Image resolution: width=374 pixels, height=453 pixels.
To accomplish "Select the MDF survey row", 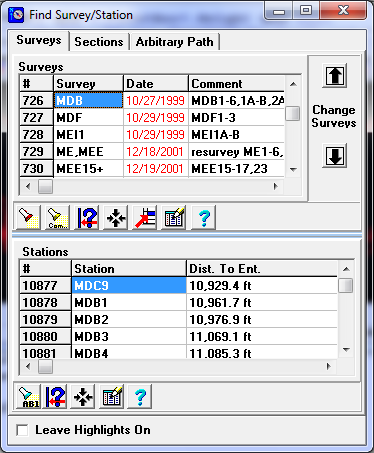I will 152,118.
